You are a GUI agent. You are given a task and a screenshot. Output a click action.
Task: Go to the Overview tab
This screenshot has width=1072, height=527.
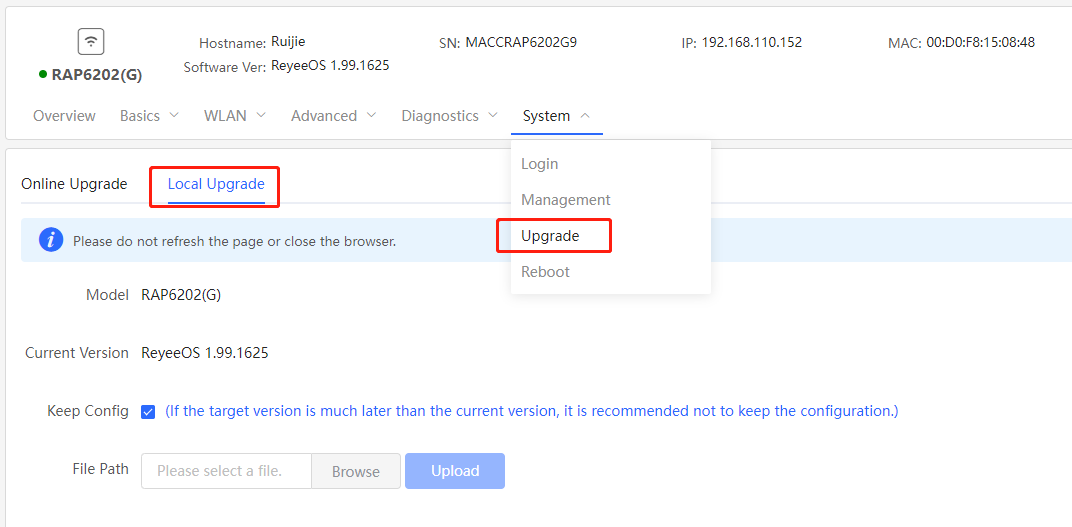coord(64,116)
